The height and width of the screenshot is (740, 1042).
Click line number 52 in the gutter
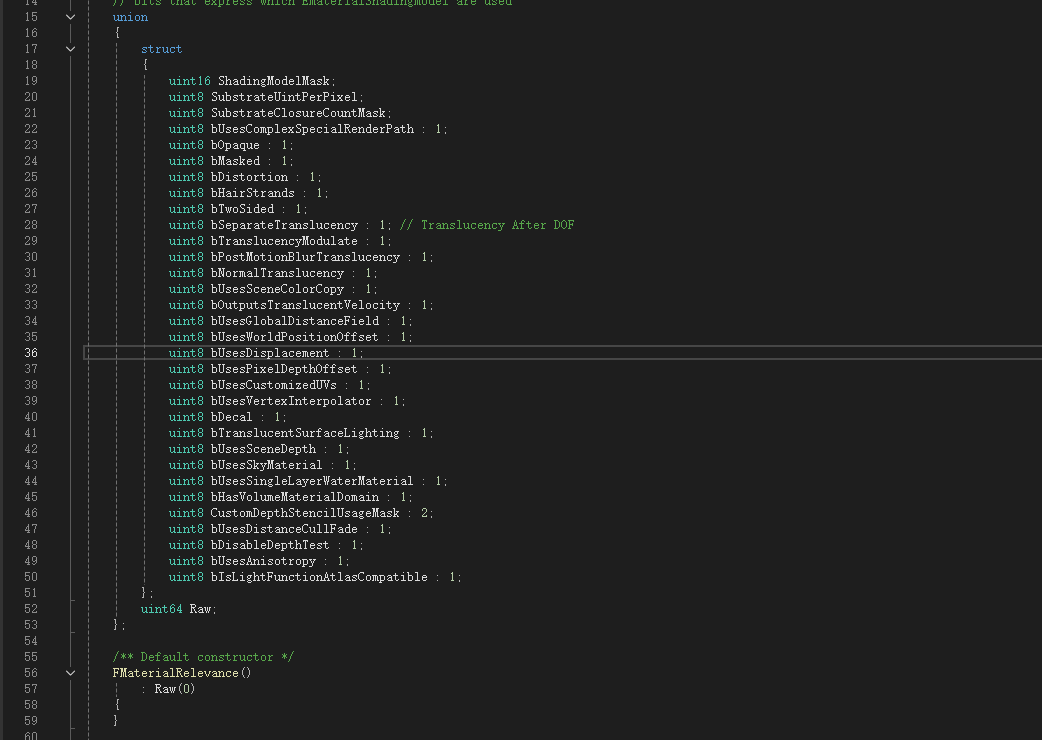pos(31,609)
